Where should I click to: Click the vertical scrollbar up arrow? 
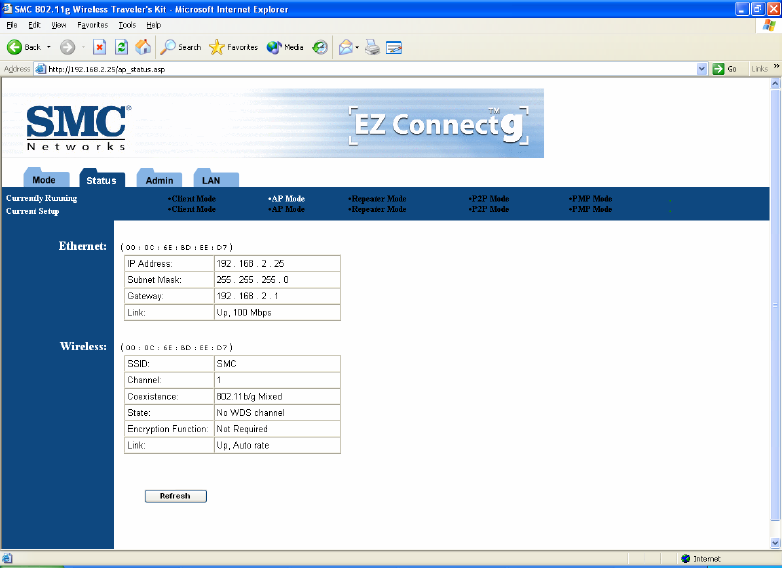[775, 84]
